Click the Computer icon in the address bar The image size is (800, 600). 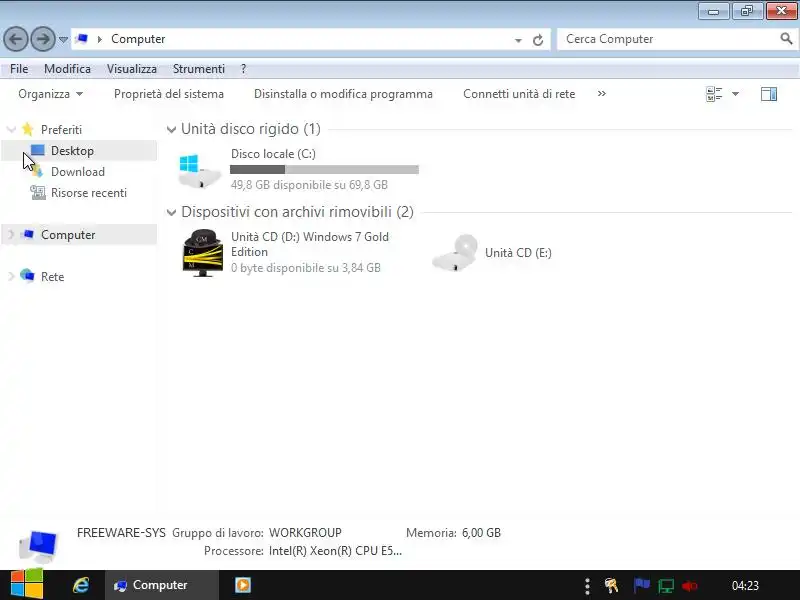82,39
